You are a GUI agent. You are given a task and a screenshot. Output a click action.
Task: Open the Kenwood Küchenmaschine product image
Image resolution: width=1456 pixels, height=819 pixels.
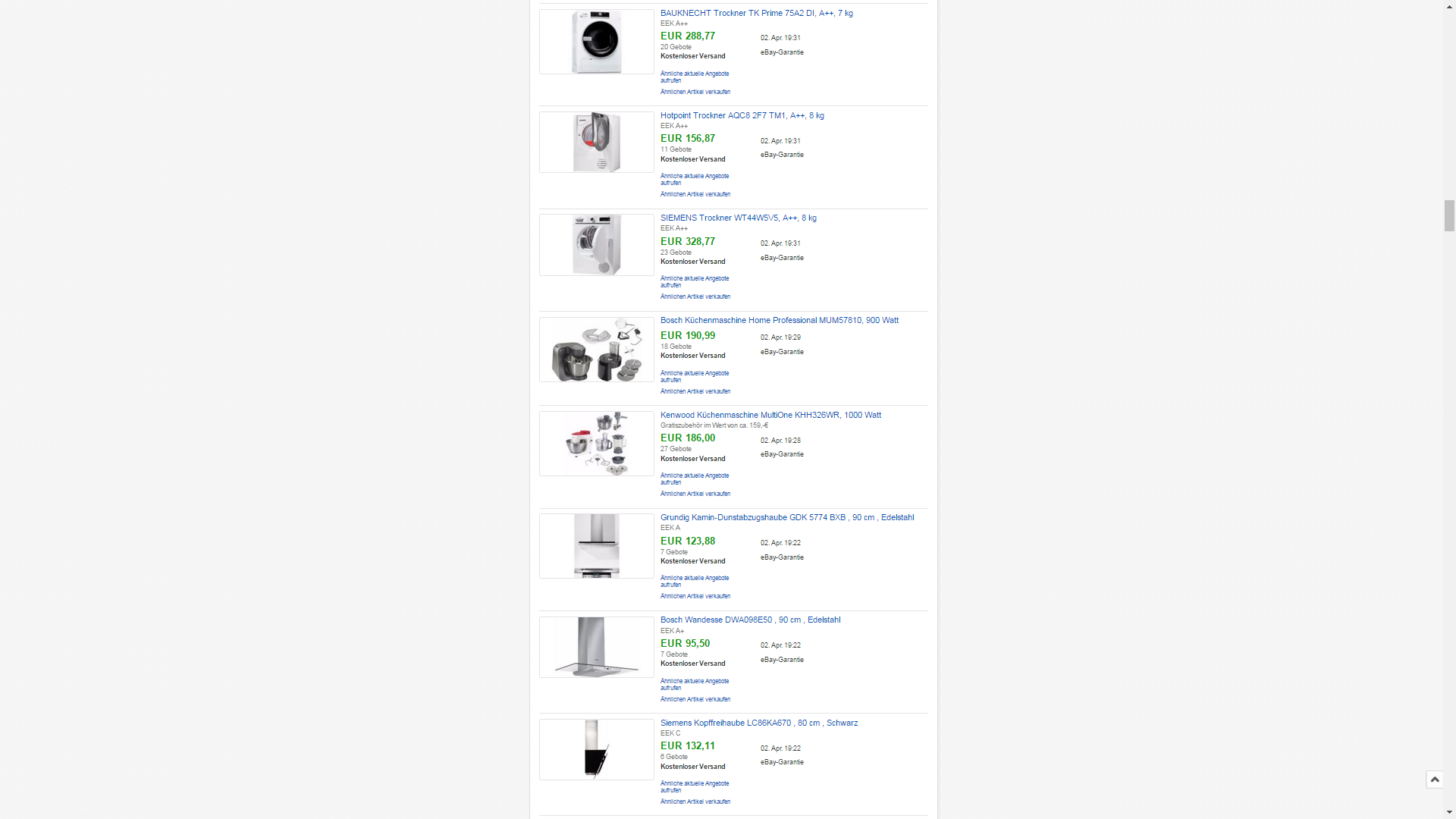597,444
